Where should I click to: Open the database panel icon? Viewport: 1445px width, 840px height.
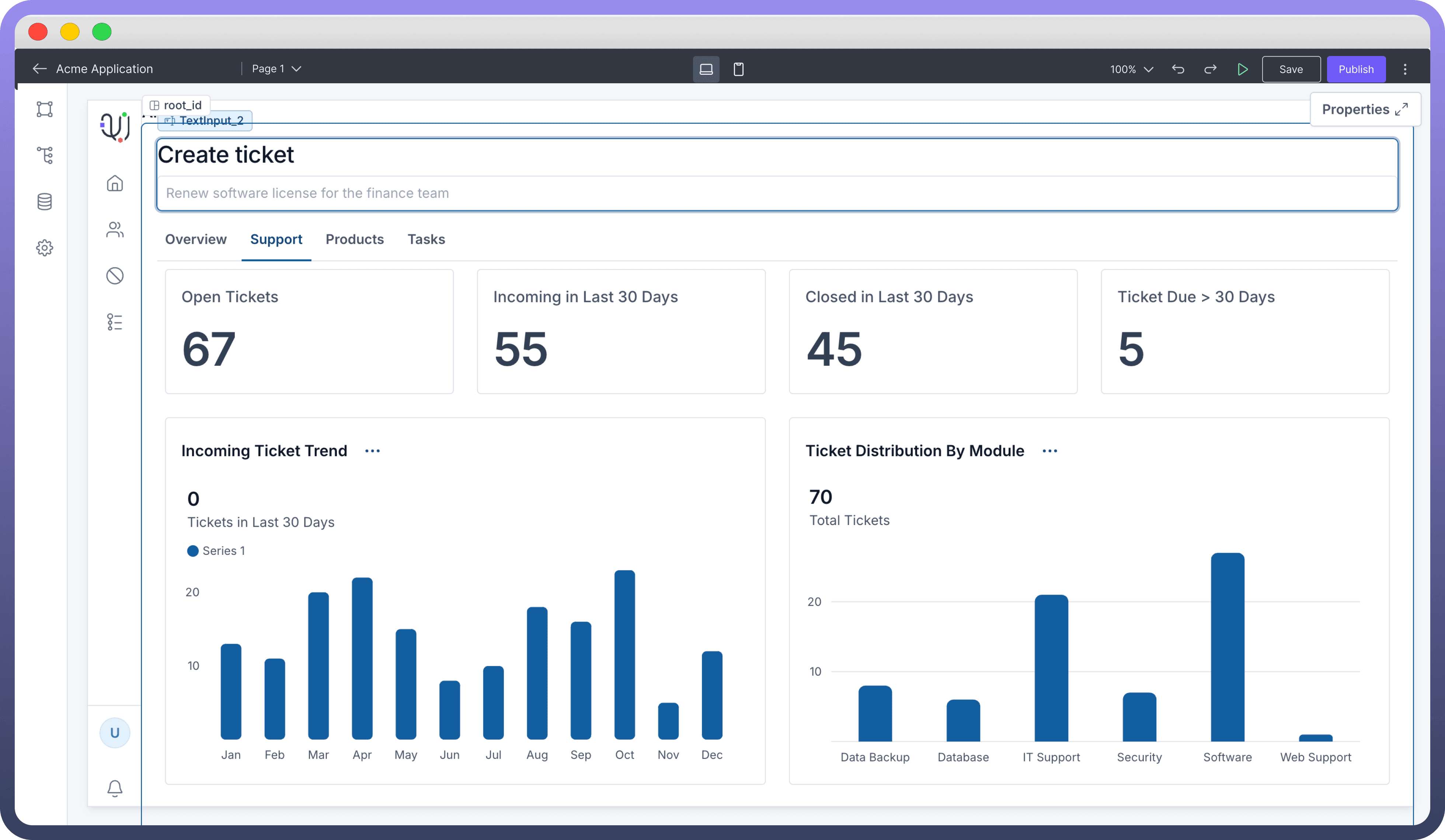tap(45, 202)
